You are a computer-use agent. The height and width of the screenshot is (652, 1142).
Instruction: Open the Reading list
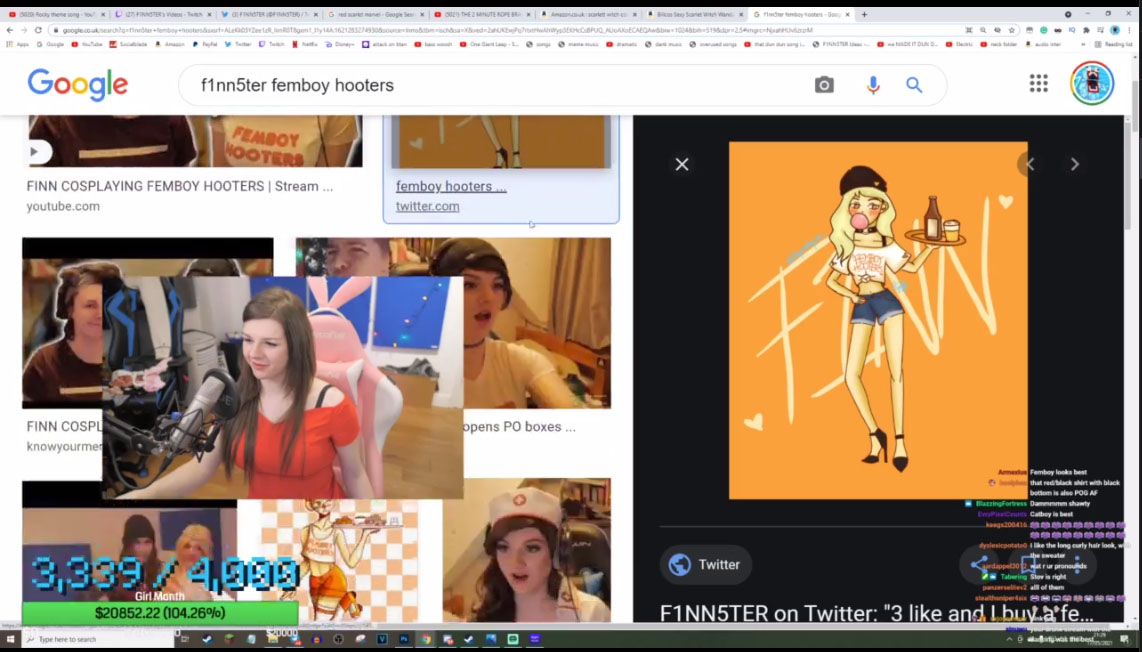coord(1114,44)
